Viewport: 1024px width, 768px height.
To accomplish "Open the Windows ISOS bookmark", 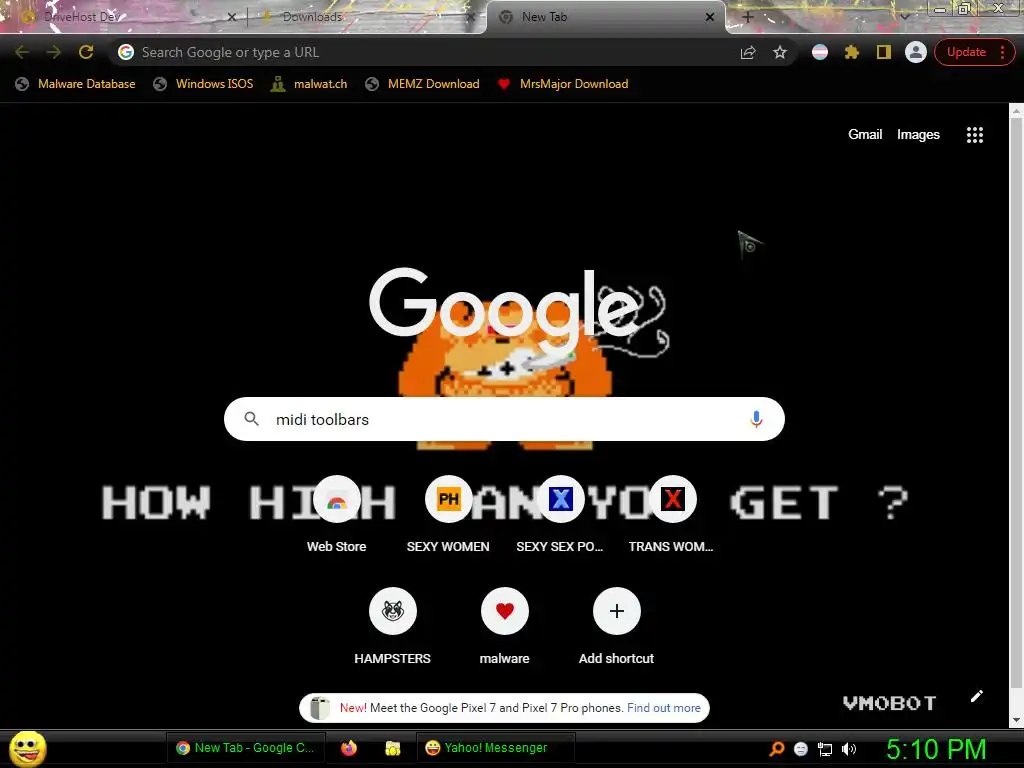I will 203,84.
